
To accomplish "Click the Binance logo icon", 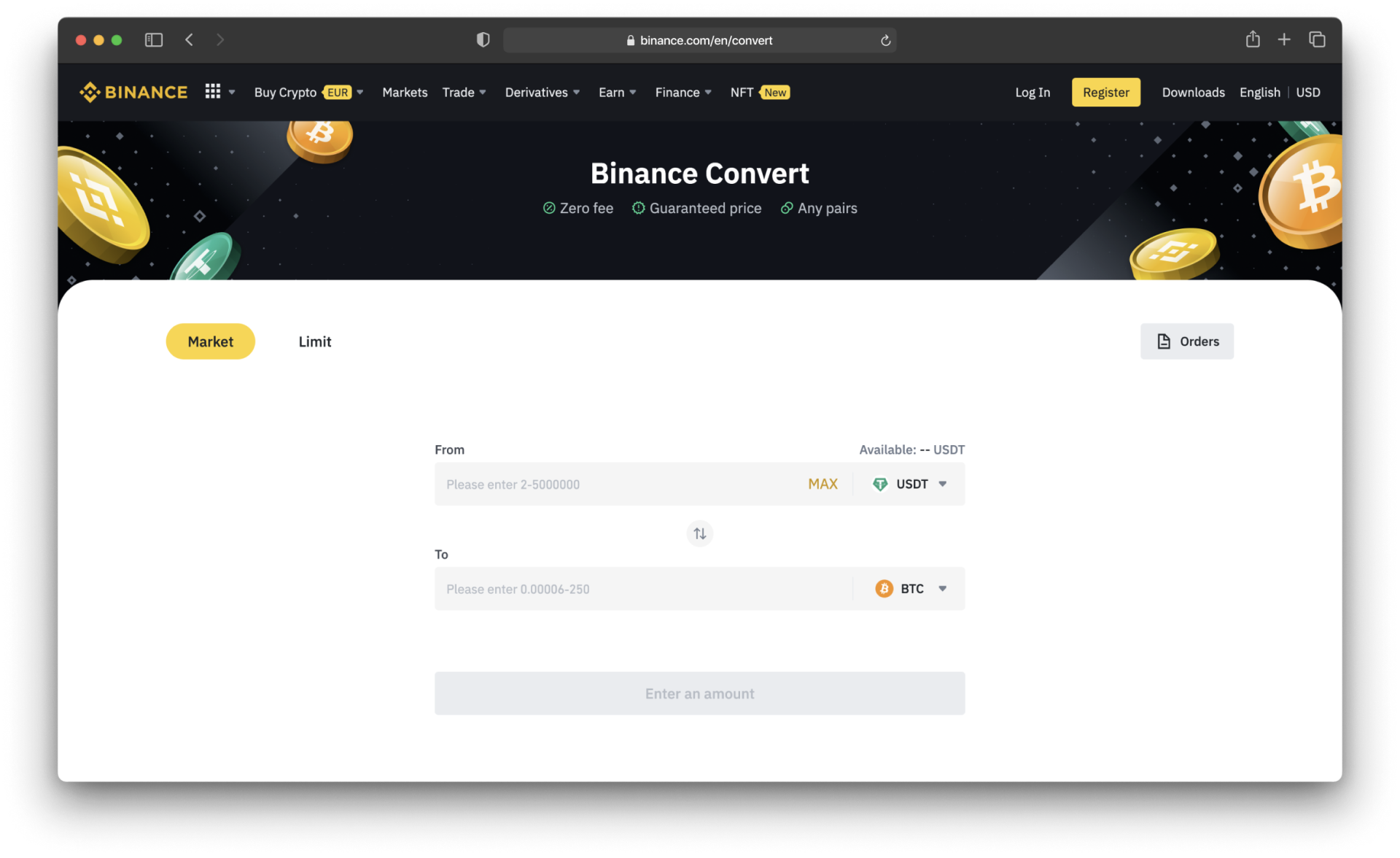I will [90, 93].
